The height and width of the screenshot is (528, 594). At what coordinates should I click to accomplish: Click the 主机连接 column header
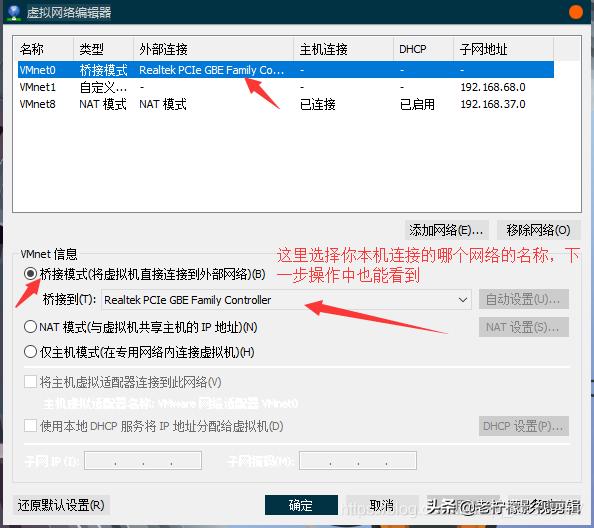344,49
